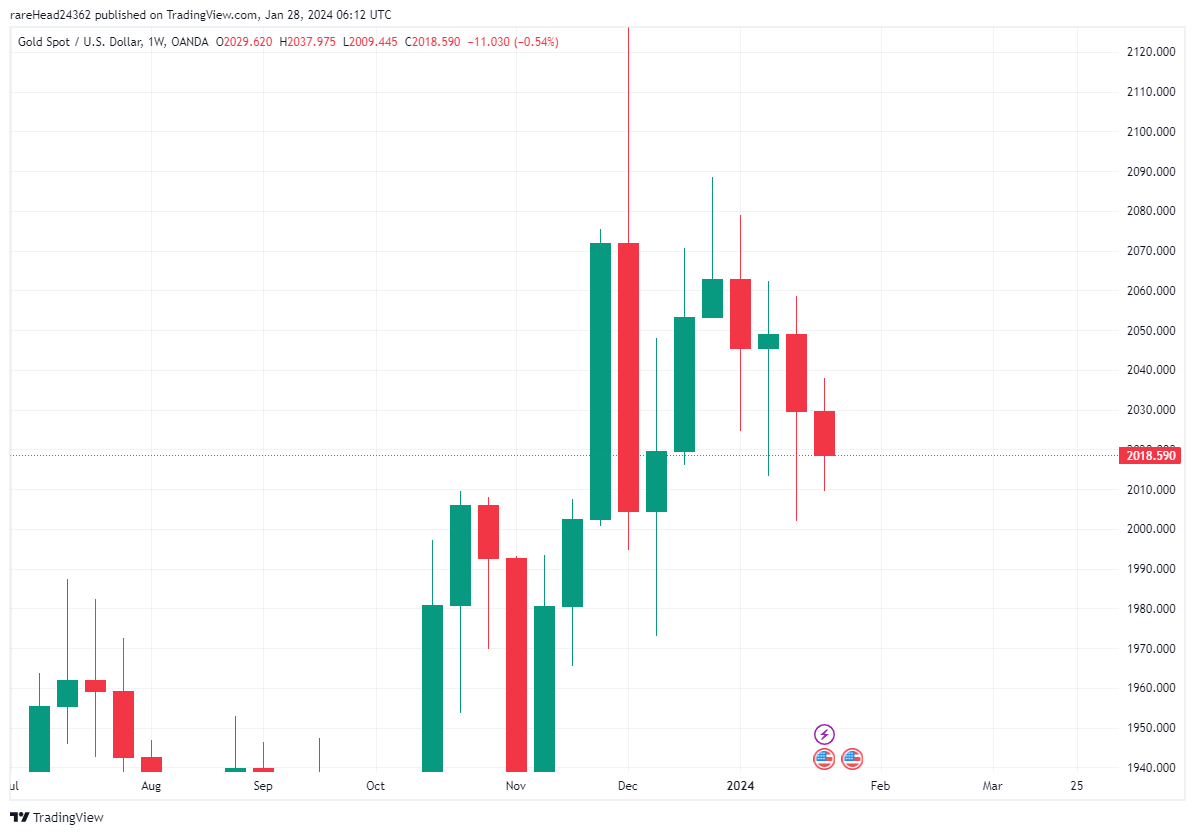The width and height of the screenshot is (1195, 835).
Task: Click the right US flag economic event icon
Action: pos(852,759)
